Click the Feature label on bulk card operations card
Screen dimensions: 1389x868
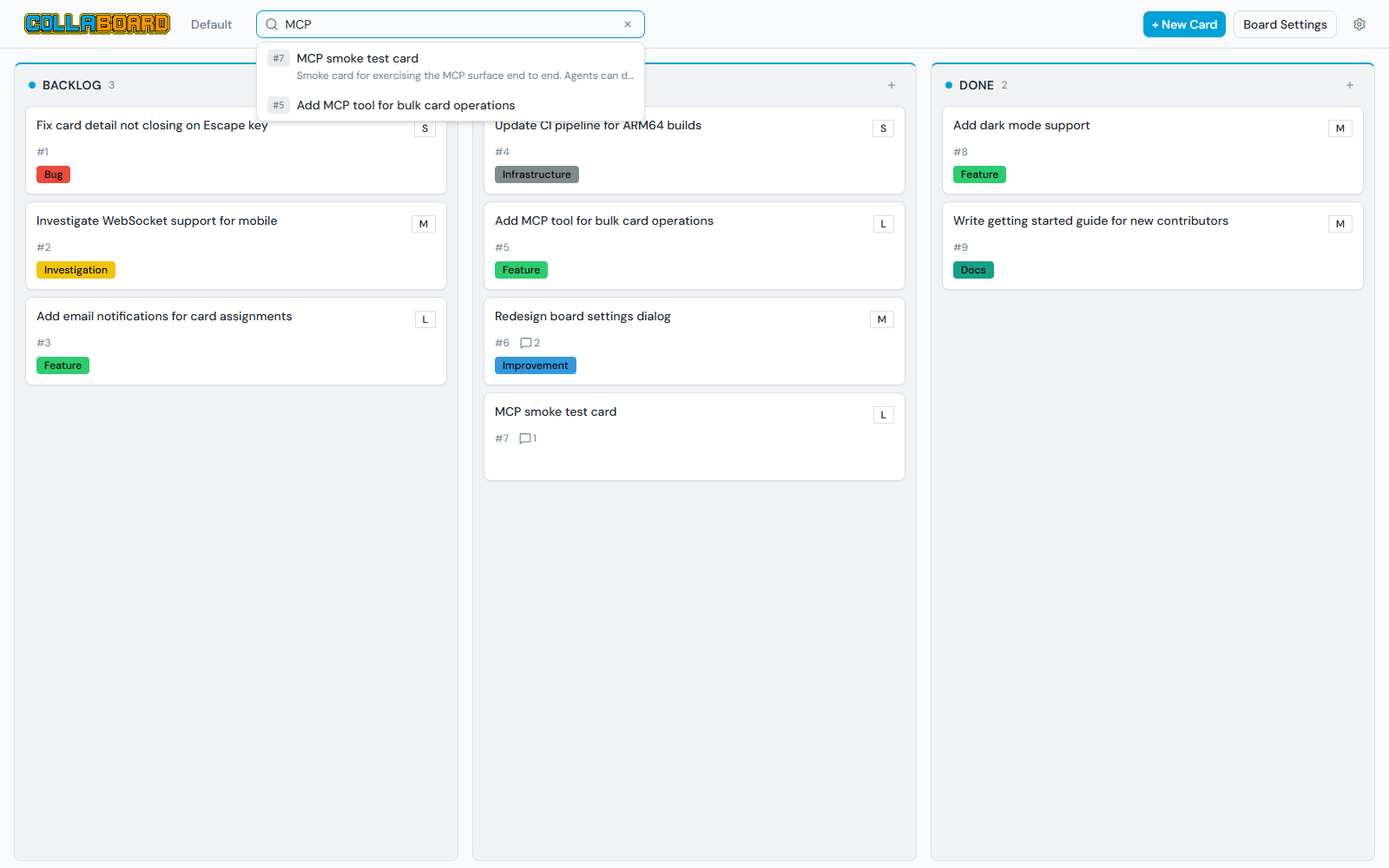[x=521, y=270]
